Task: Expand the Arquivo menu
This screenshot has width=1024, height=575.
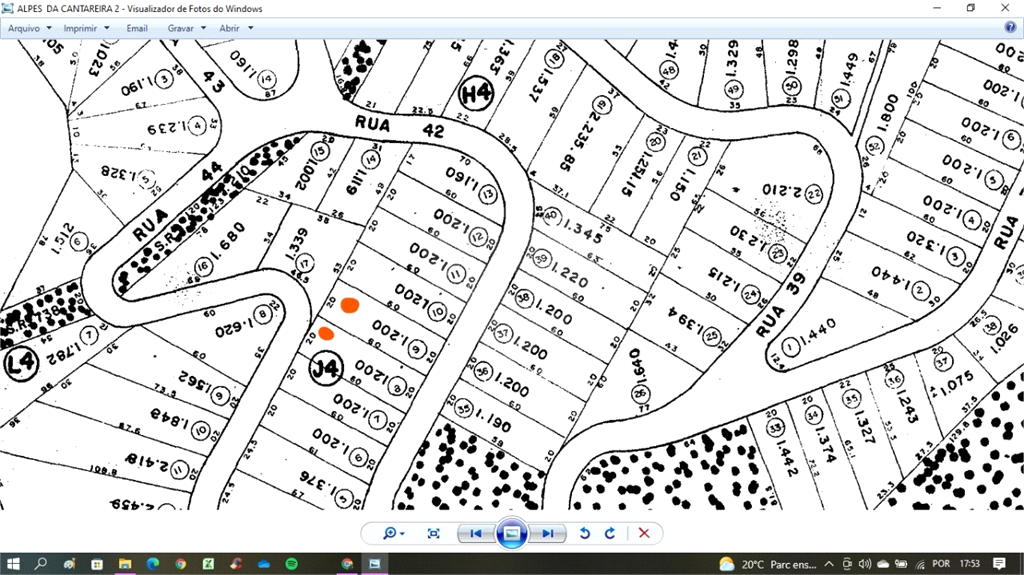Action: coord(29,28)
